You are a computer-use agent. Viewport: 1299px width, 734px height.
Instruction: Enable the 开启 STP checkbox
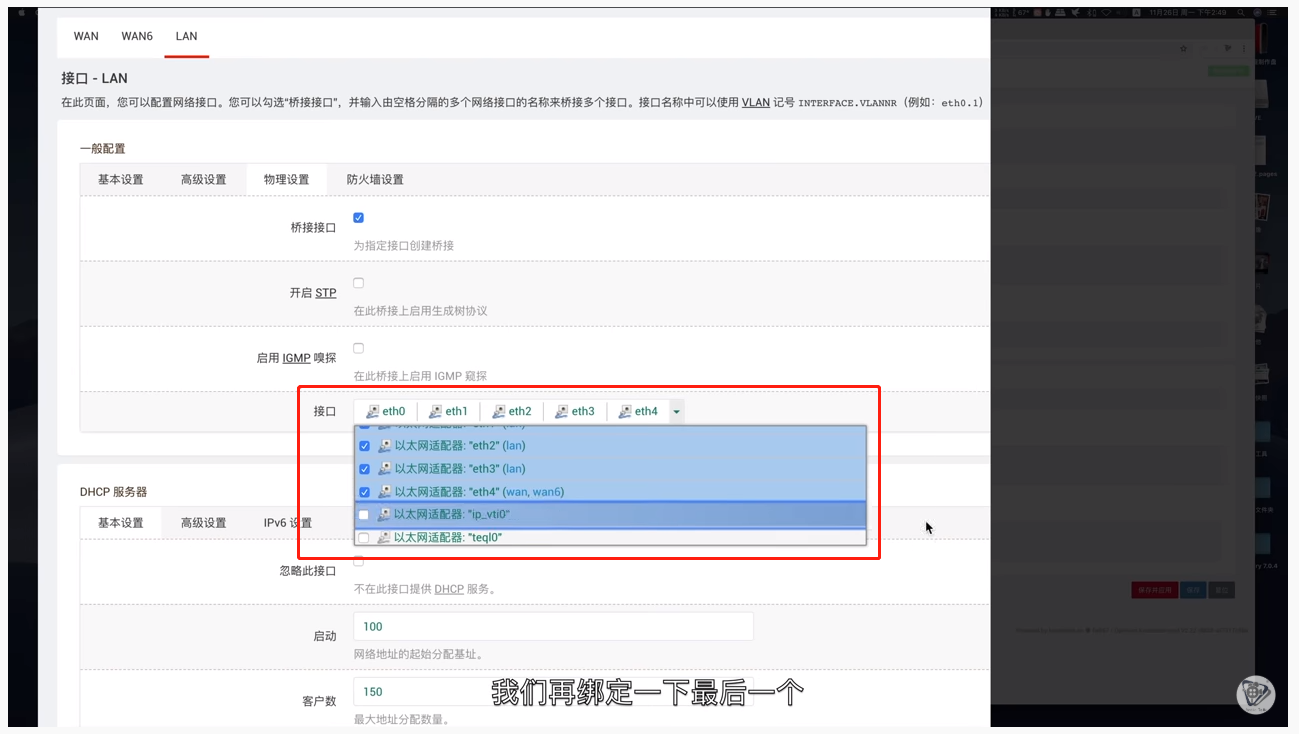pyautogui.click(x=358, y=283)
